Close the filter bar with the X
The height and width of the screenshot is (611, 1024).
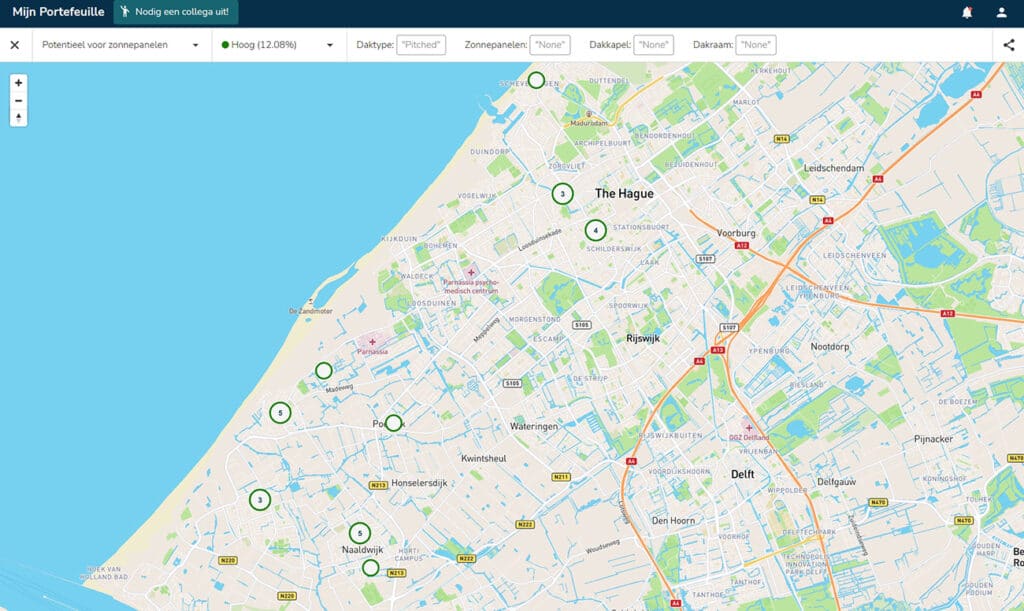(15, 45)
